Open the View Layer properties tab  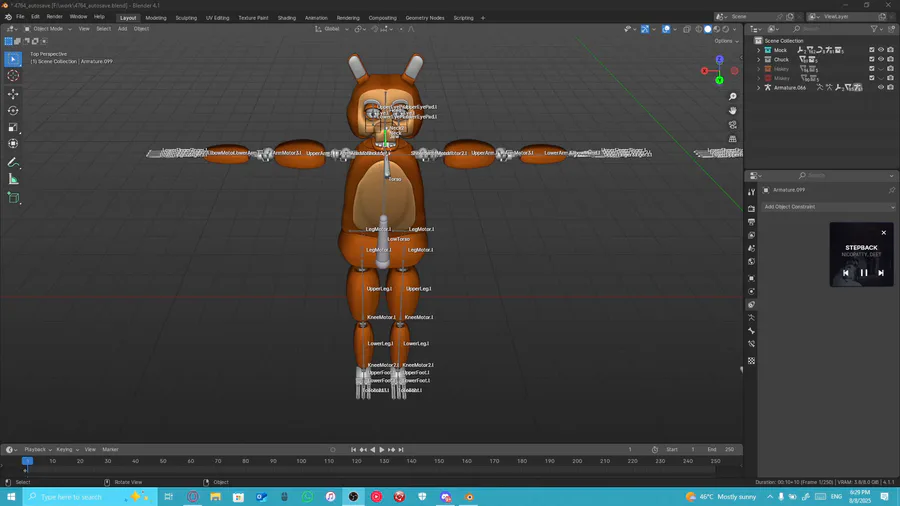tap(751, 235)
